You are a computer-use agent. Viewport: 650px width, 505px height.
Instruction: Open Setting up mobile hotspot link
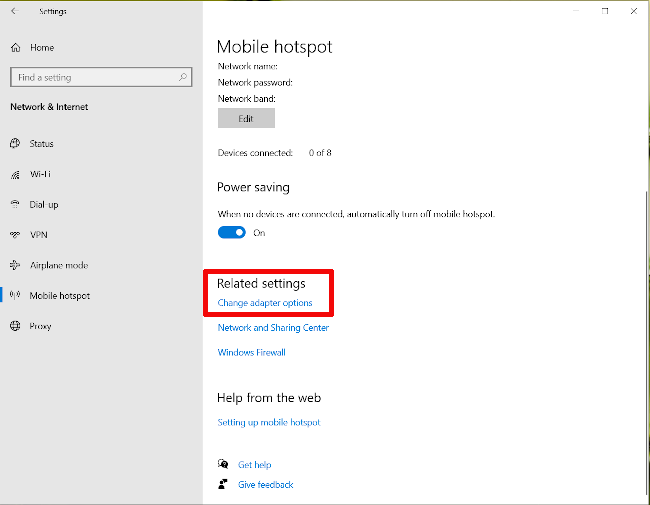(x=269, y=422)
